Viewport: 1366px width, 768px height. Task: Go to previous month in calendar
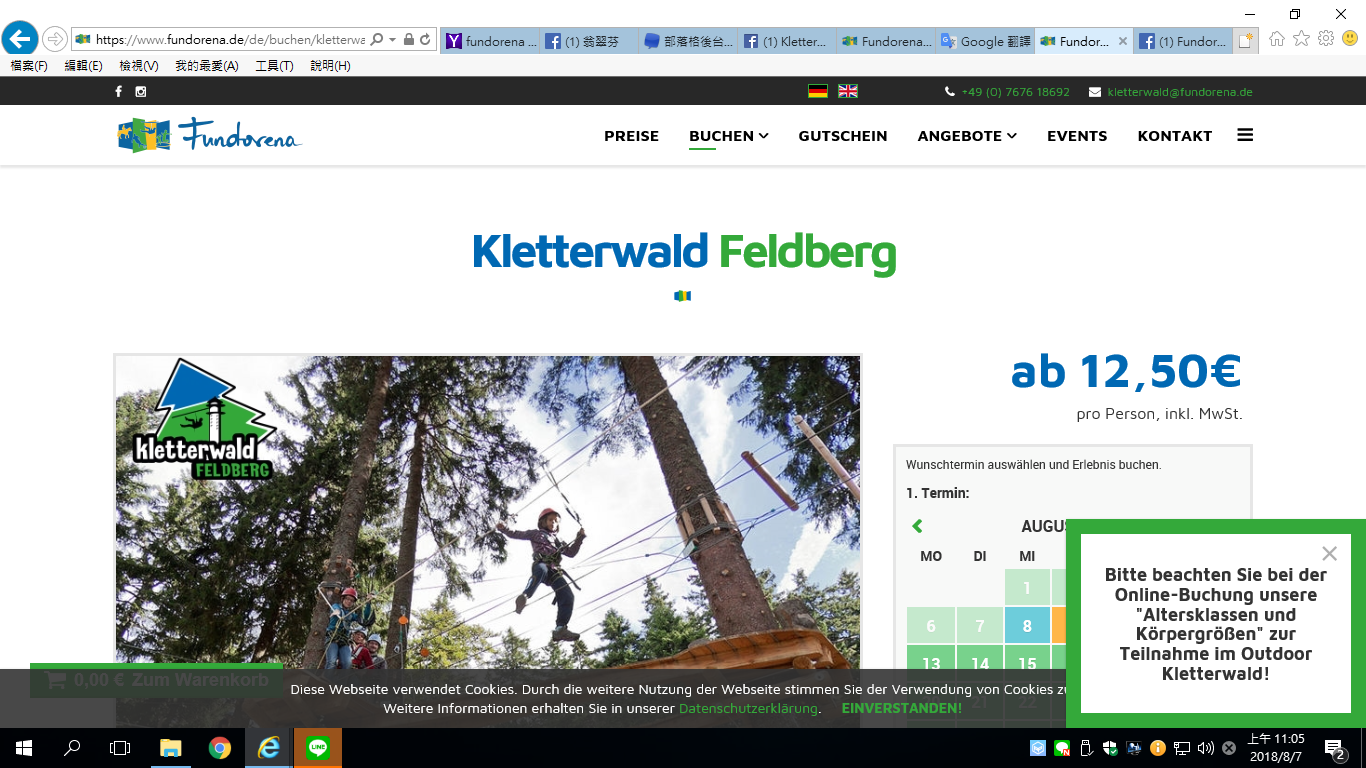click(917, 526)
